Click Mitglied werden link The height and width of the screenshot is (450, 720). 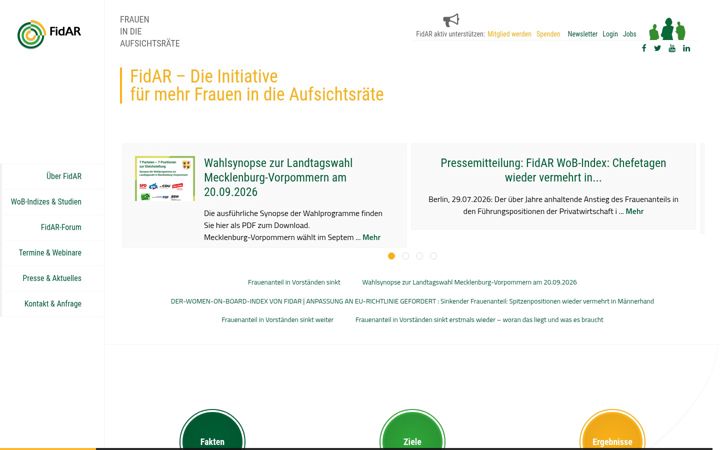(509, 34)
